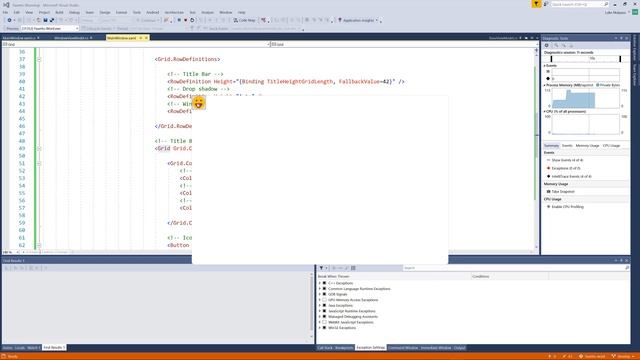Click the Enable CPU Profiling link
This screenshot has width=640, height=360.
coord(567,207)
